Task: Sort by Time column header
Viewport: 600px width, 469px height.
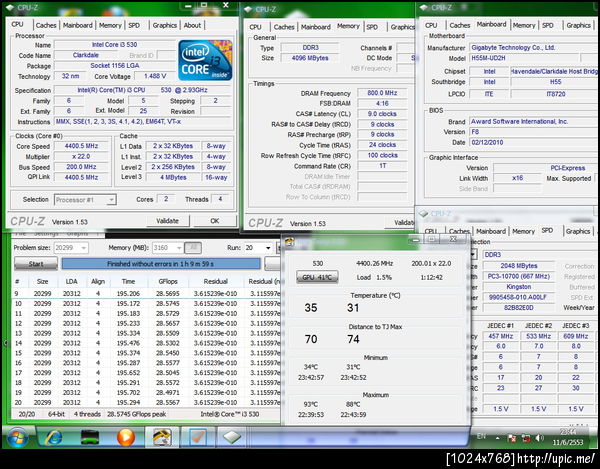Action: point(129,282)
